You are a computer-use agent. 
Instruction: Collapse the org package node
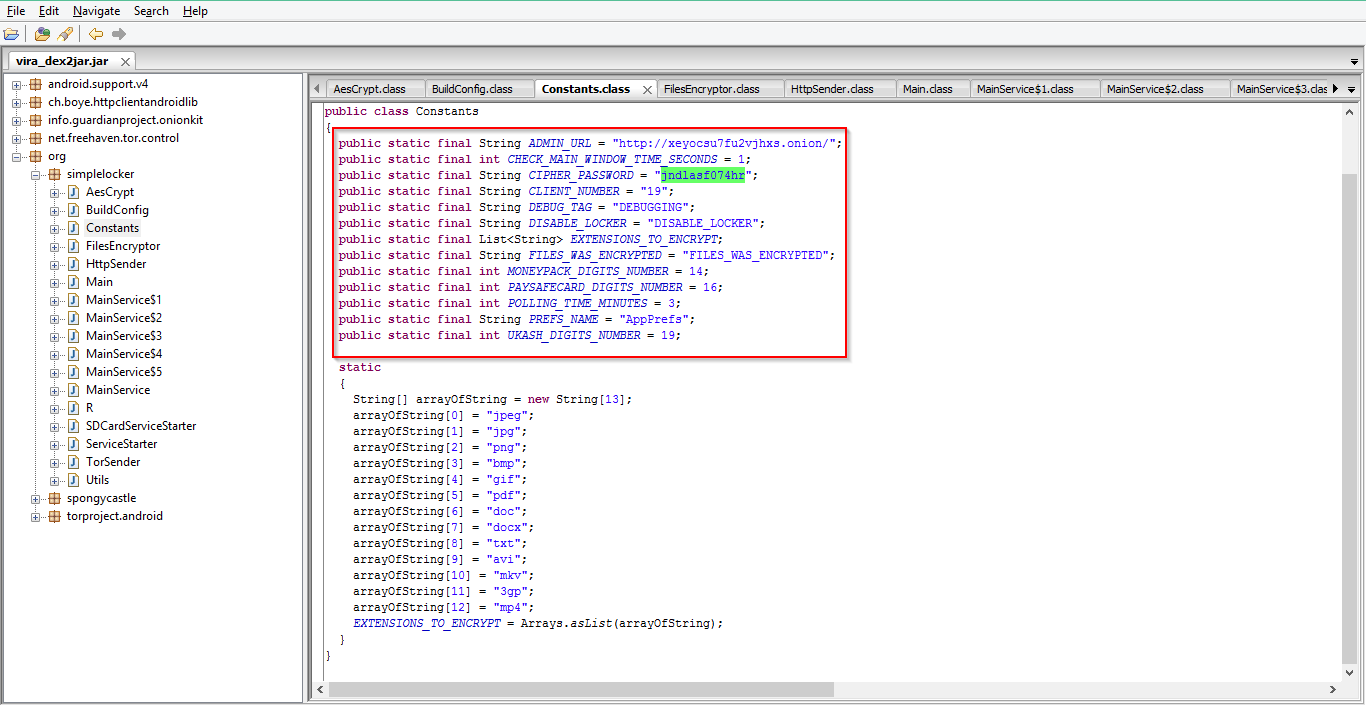(x=17, y=156)
